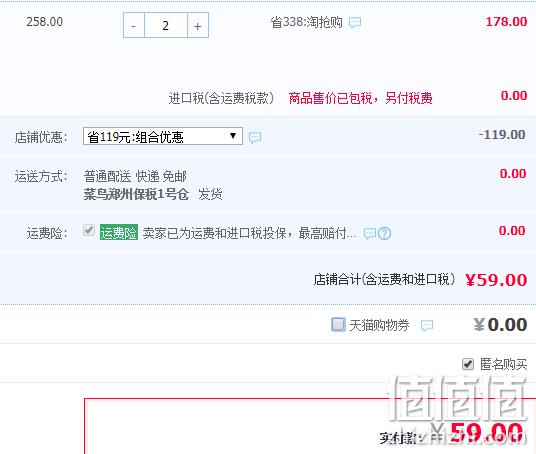The image size is (536, 454).
Task: Click the 卖家已为运费和进口税投保 description text
Action: tap(249, 233)
